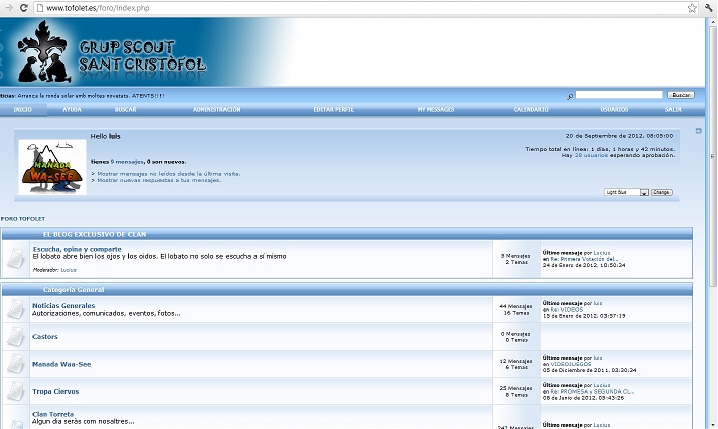Image resolution: width=718 pixels, height=429 pixels.
Task: Open the AYUDA menu tab
Action: point(72,110)
